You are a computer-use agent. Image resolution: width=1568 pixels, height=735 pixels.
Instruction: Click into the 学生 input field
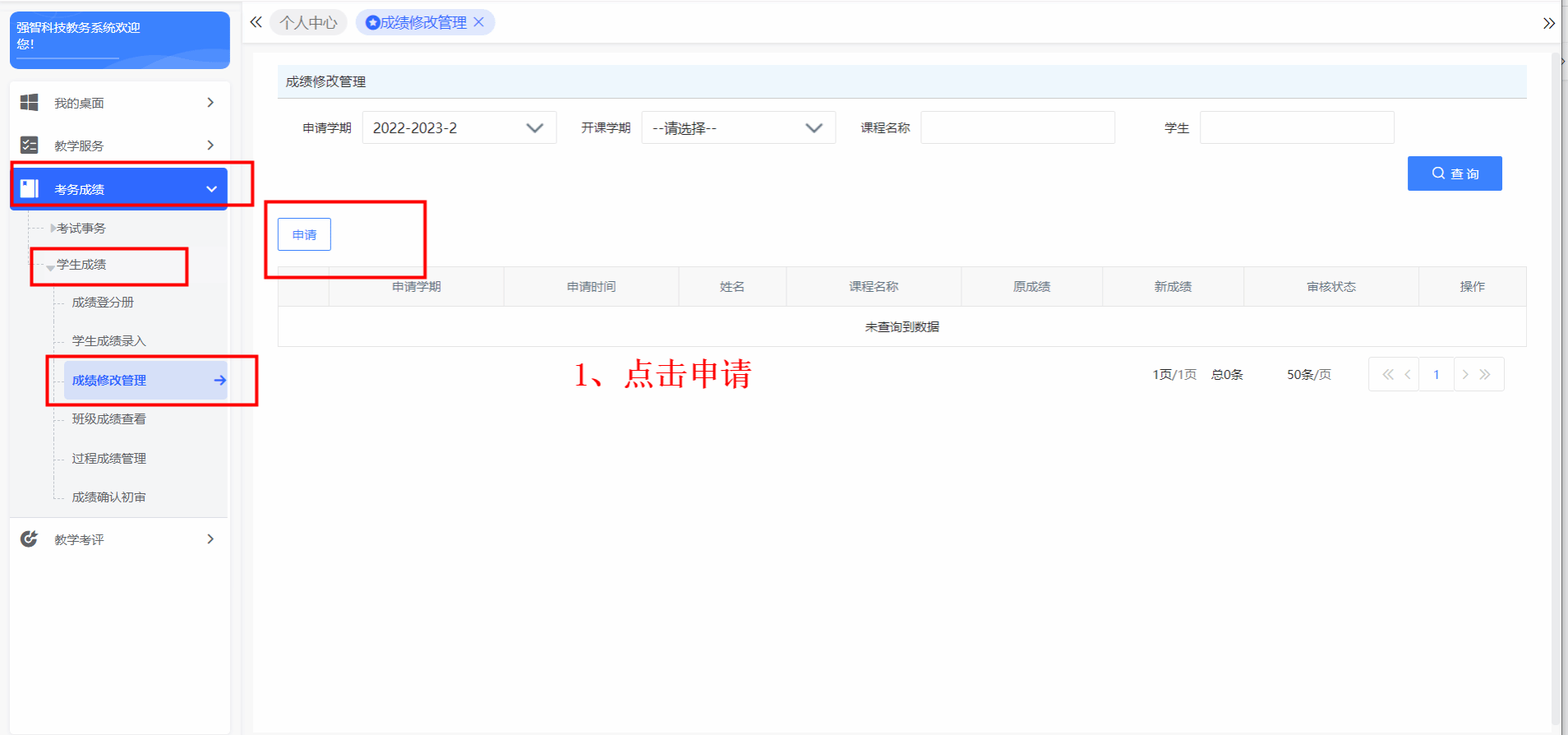coord(1296,128)
